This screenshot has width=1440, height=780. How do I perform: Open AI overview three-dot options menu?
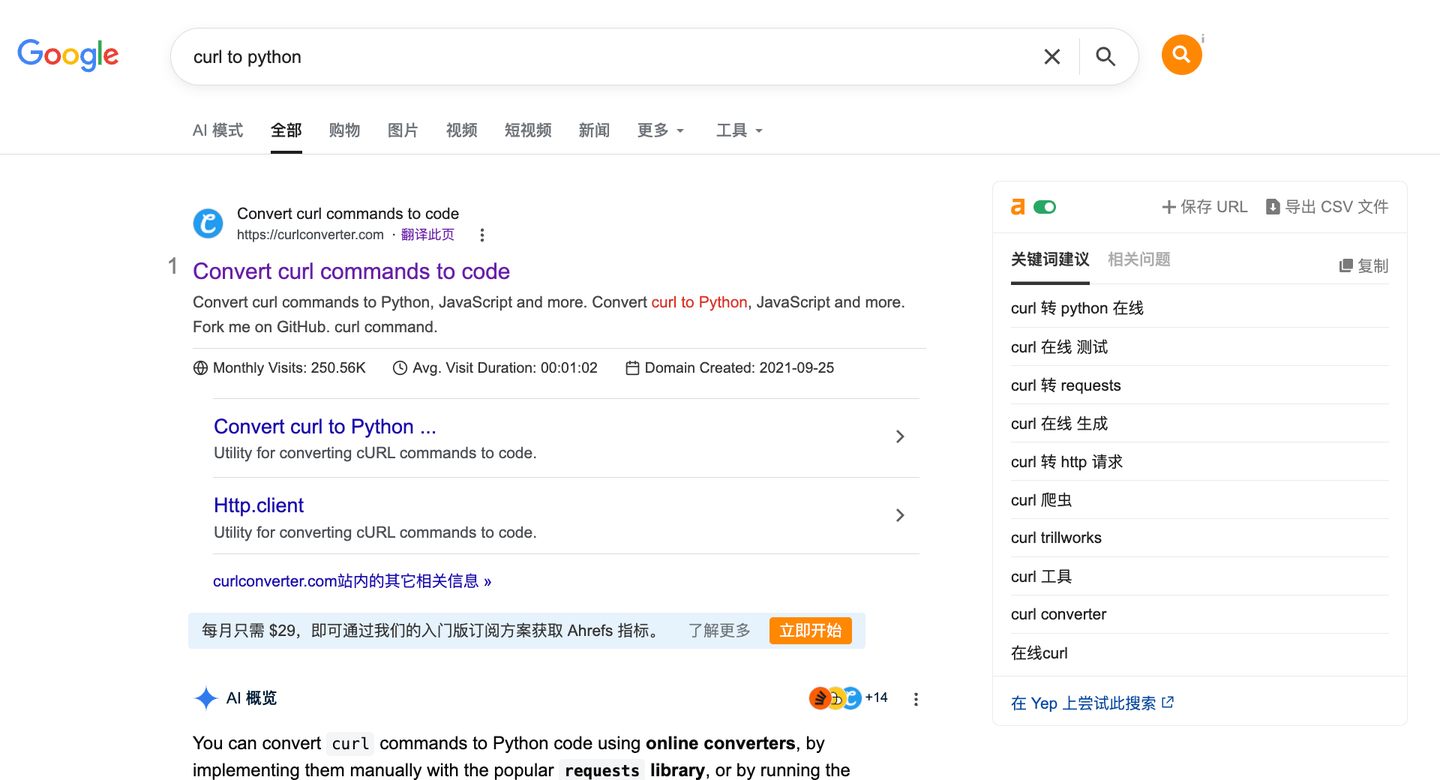click(x=916, y=700)
